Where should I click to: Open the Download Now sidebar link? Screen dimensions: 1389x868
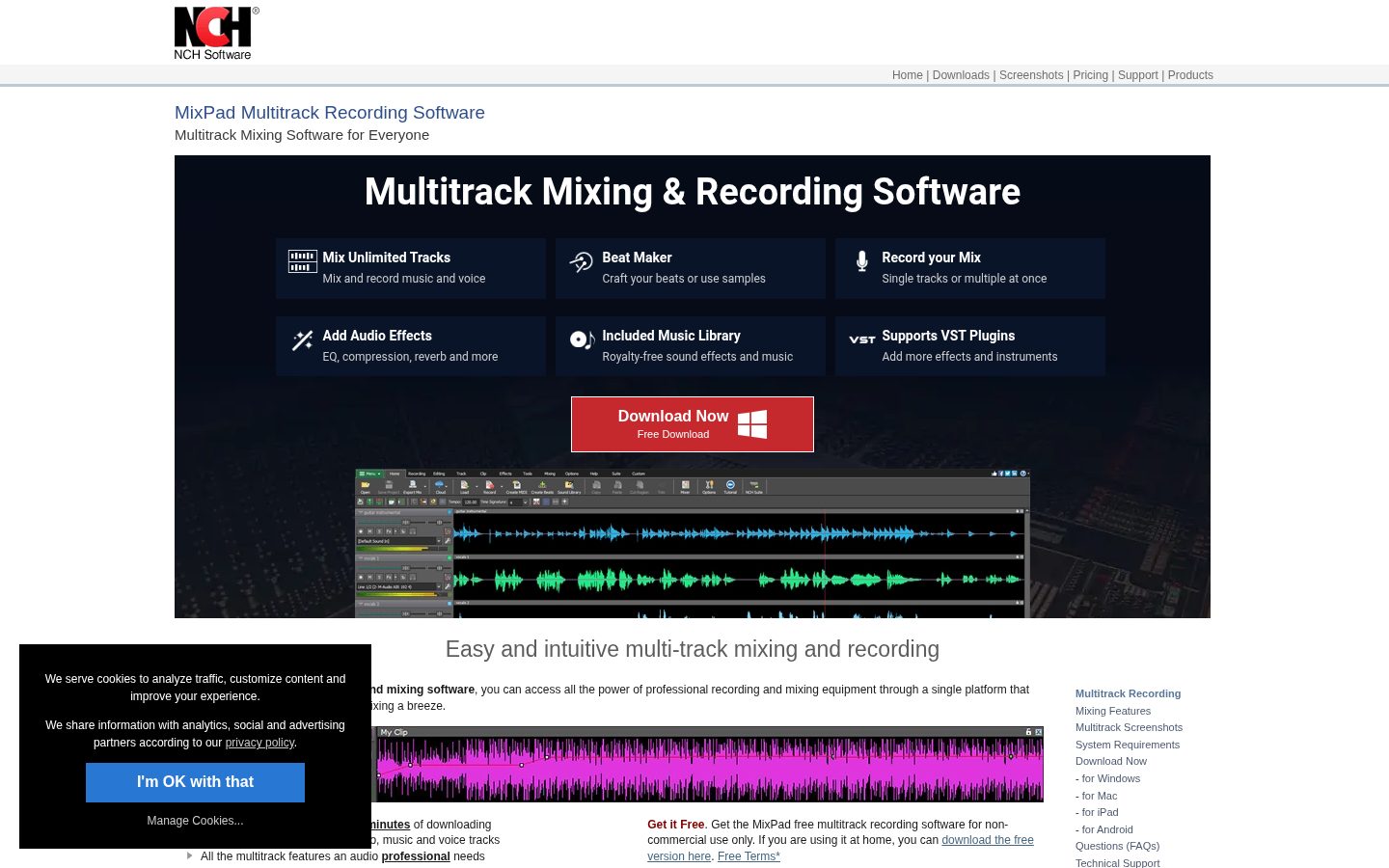pyautogui.click(x=1111, y=761)
